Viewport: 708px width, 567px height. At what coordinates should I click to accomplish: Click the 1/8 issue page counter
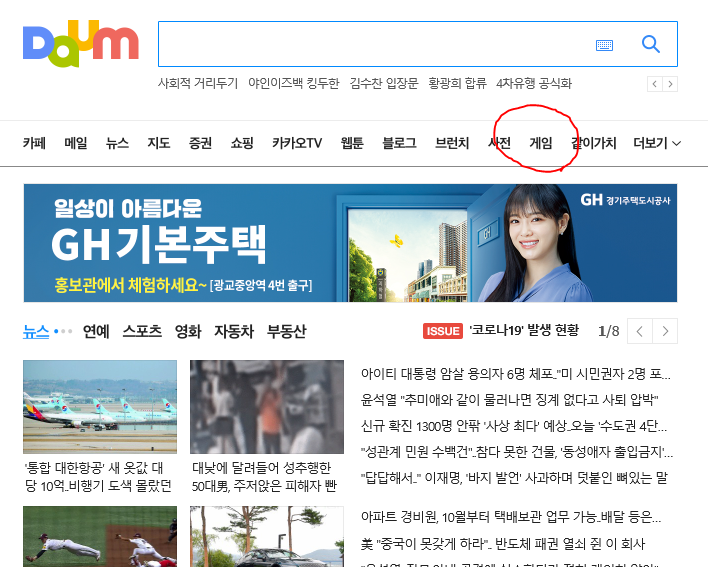[609, 331]
